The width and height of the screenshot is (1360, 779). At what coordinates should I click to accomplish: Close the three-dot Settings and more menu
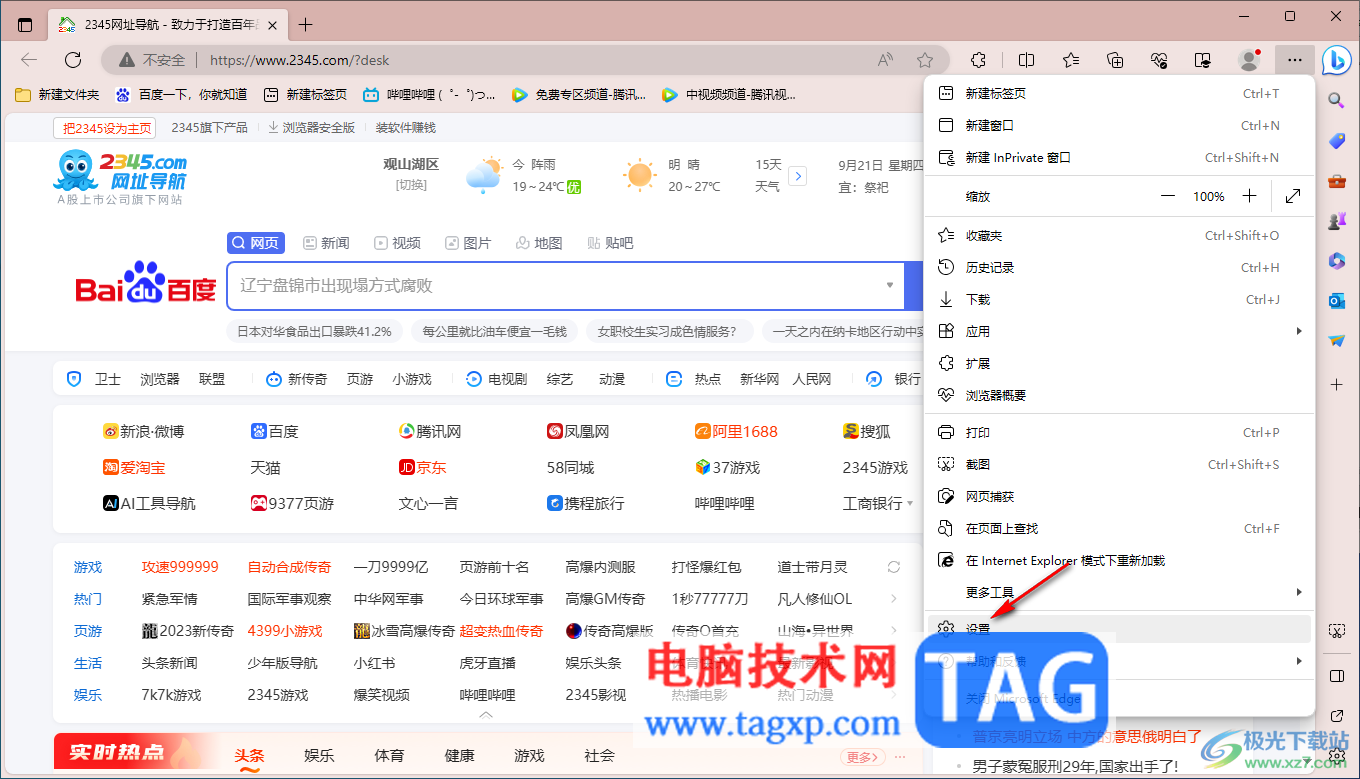(1295, 60)
